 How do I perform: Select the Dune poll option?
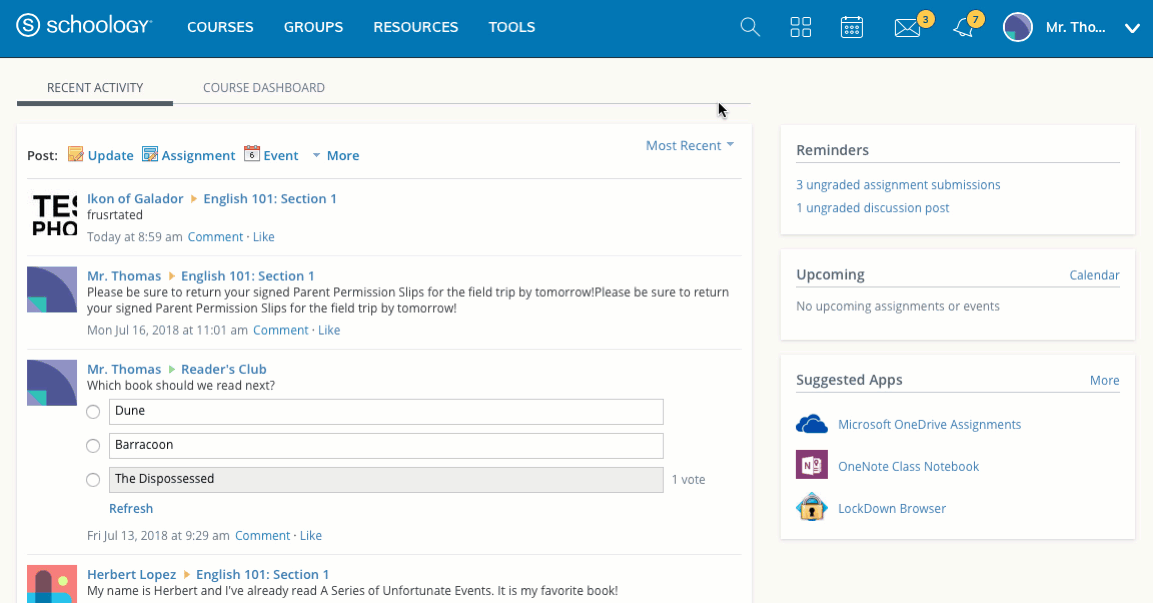[x=93, y=412]
